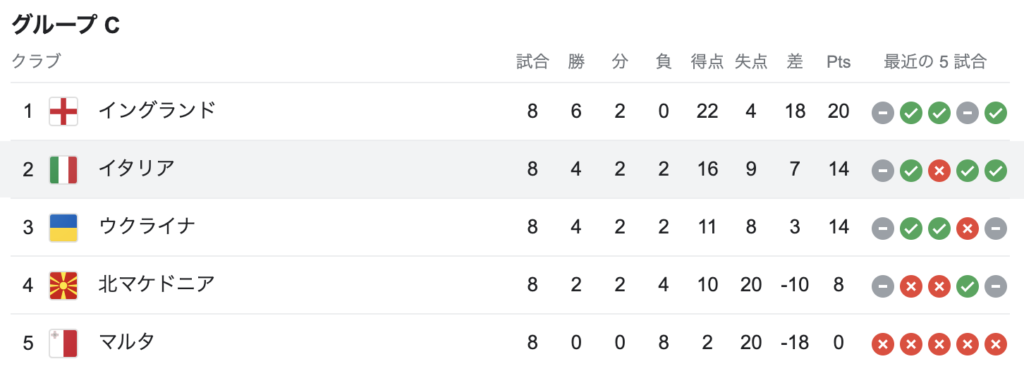
Task: Click the 得点 column header
Action: (x=707, y=62)
